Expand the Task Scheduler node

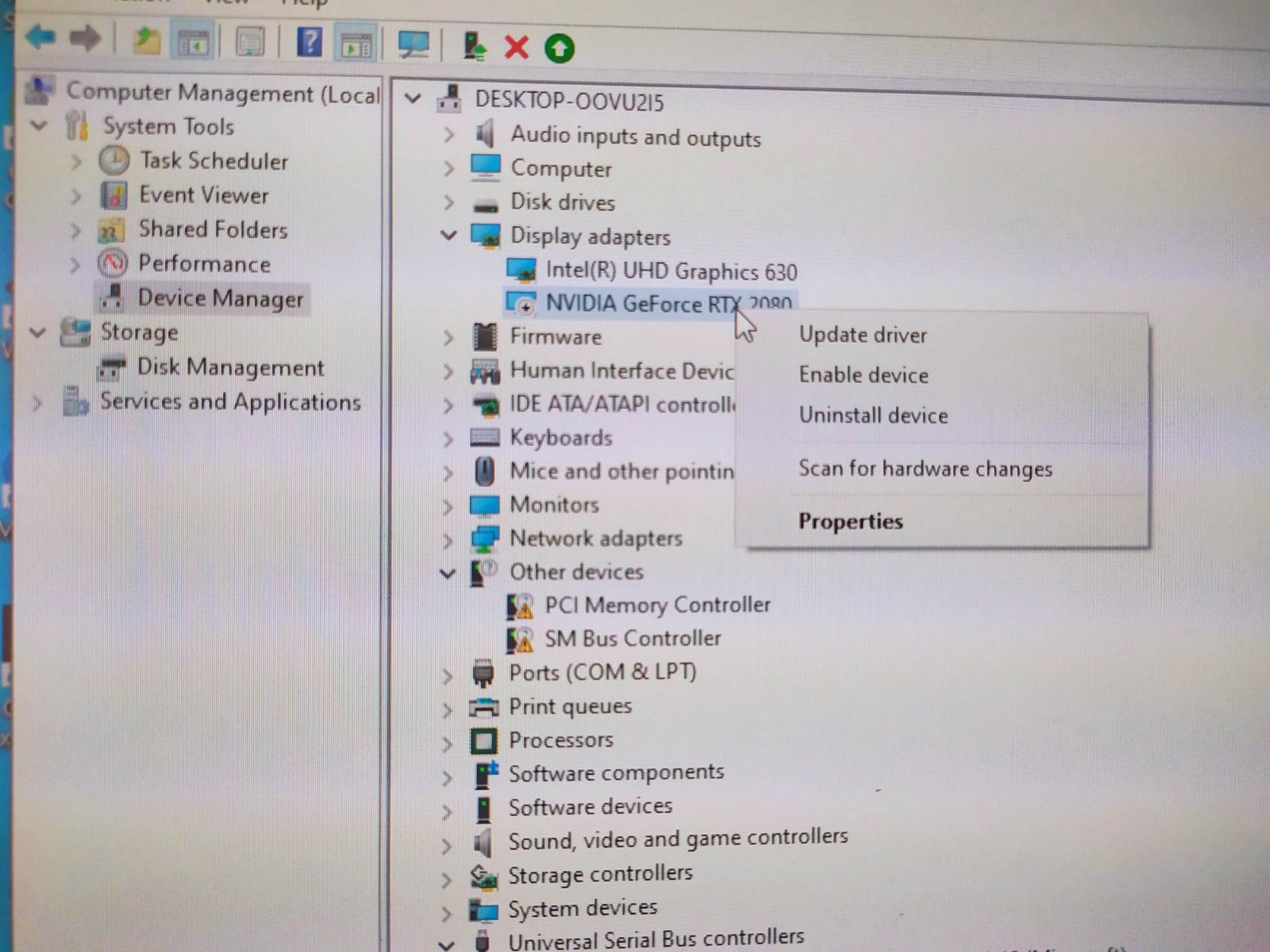click(x=76, y=162)
